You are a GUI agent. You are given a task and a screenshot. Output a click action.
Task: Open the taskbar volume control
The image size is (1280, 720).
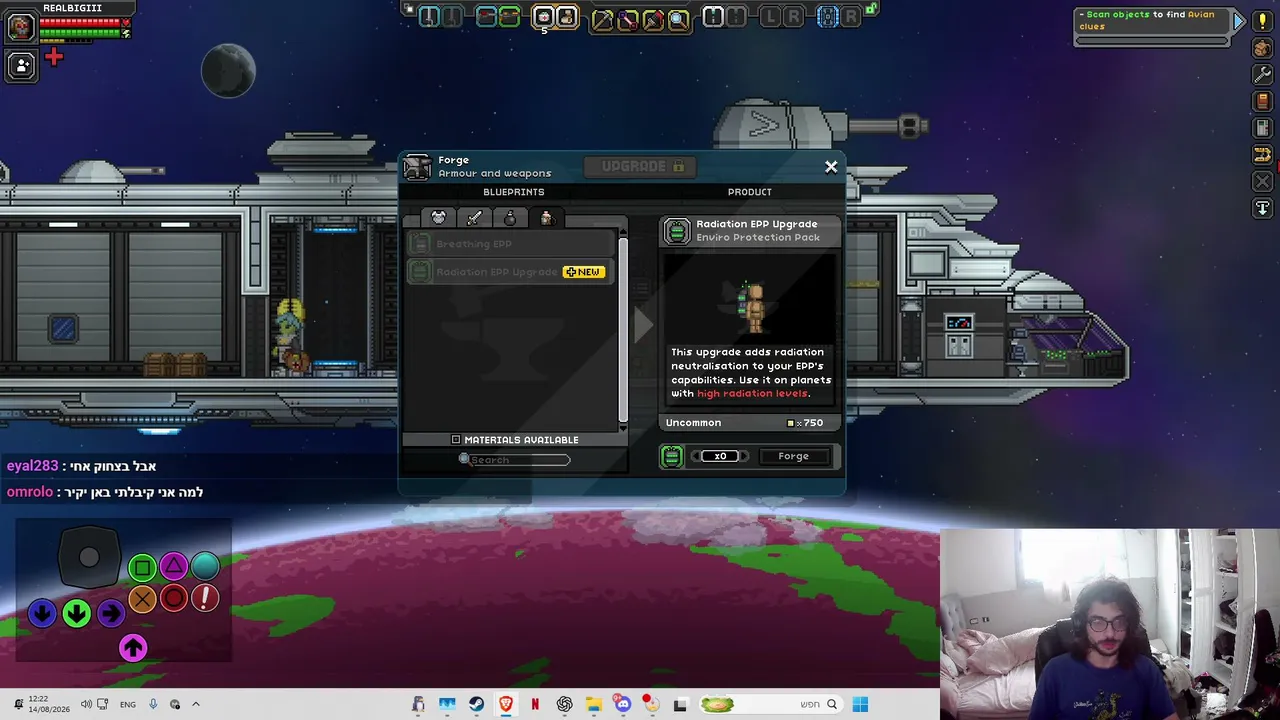click(86, 704)
